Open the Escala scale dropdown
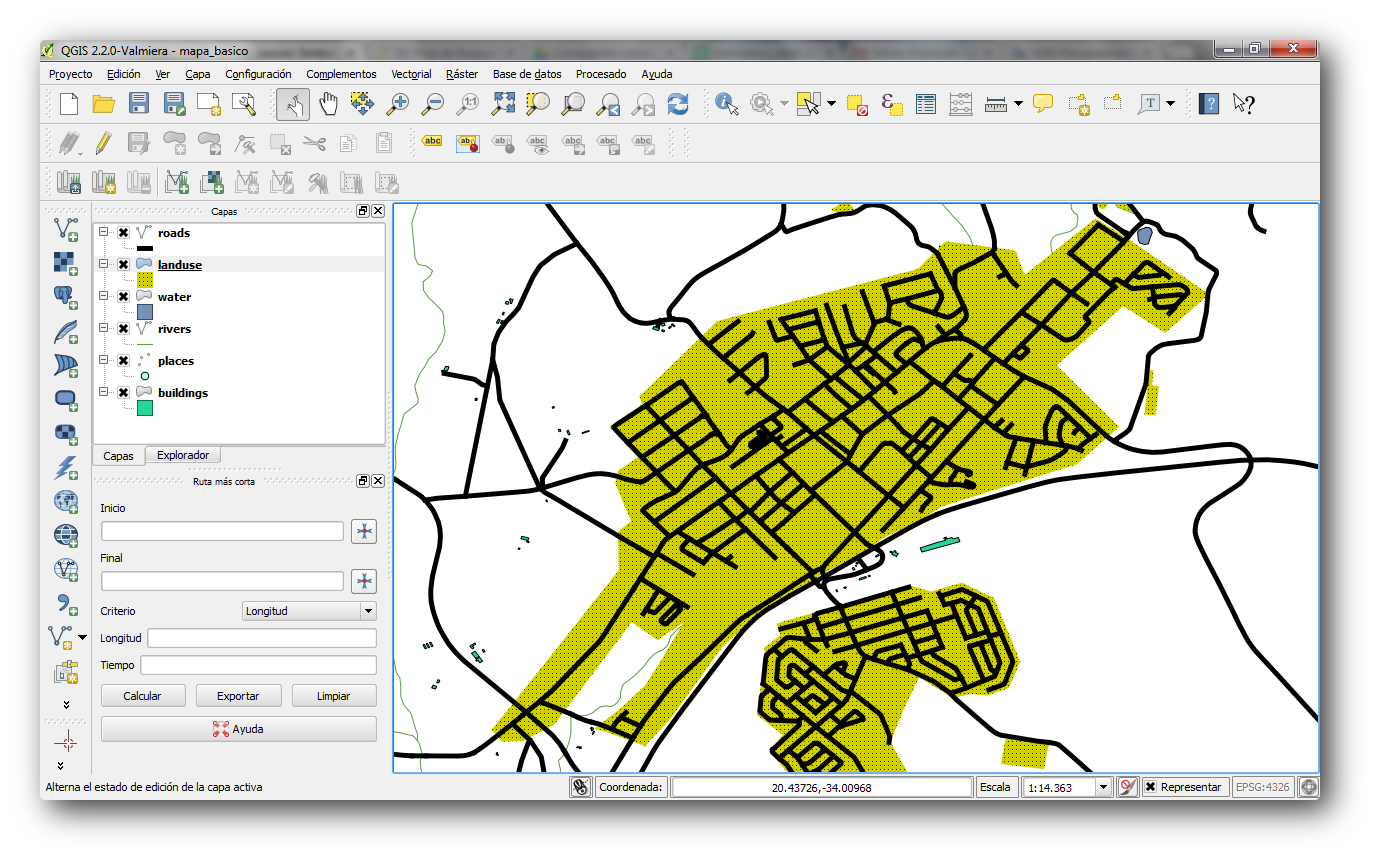Screen dimensions: 1380x860 point(1104,788)
